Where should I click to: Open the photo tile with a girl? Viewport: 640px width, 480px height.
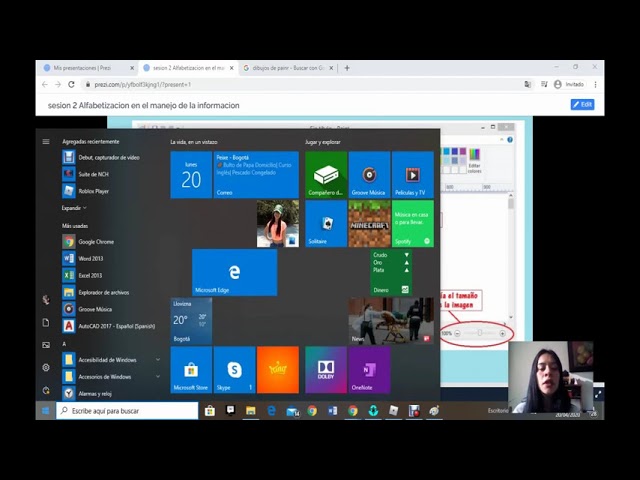pyautogui.click(x=278, y=223)
